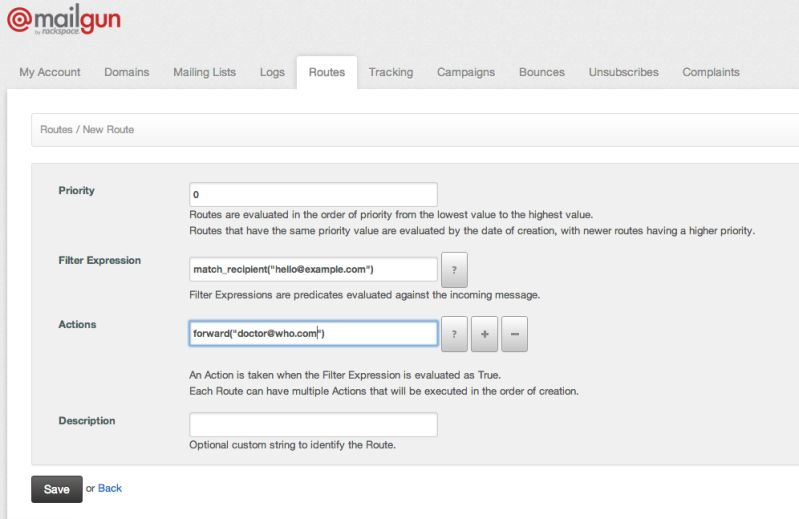Image resolution: width=799 pixels, height=519 pixels.
Task: Open the Logs tab
Action: [272, 72]
